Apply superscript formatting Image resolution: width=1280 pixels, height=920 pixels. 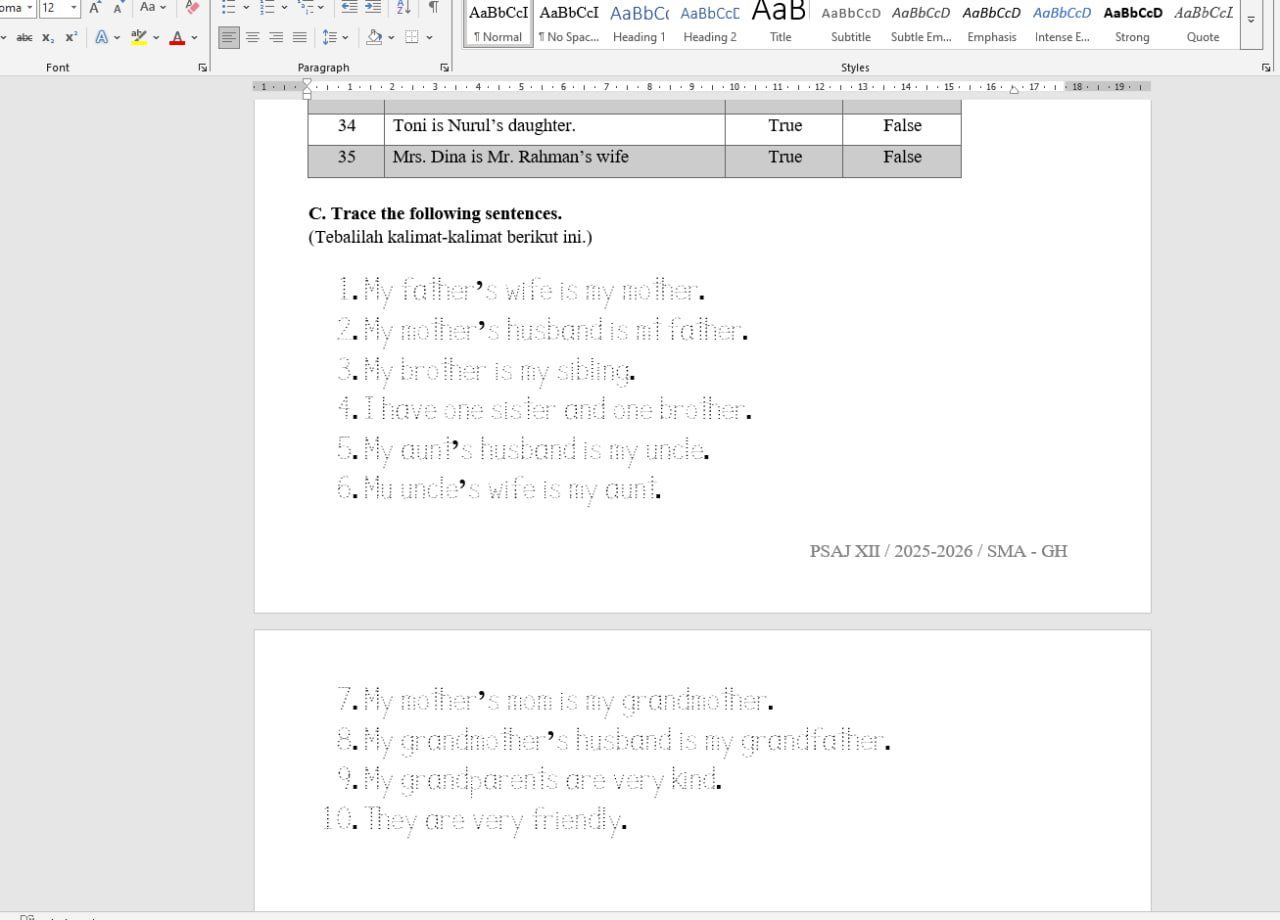point(71,38)
